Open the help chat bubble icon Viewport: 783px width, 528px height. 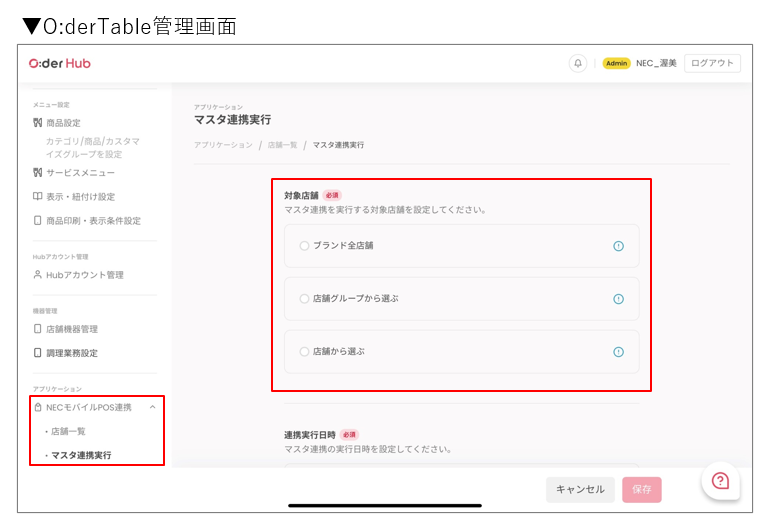click(x=720, y=481)
